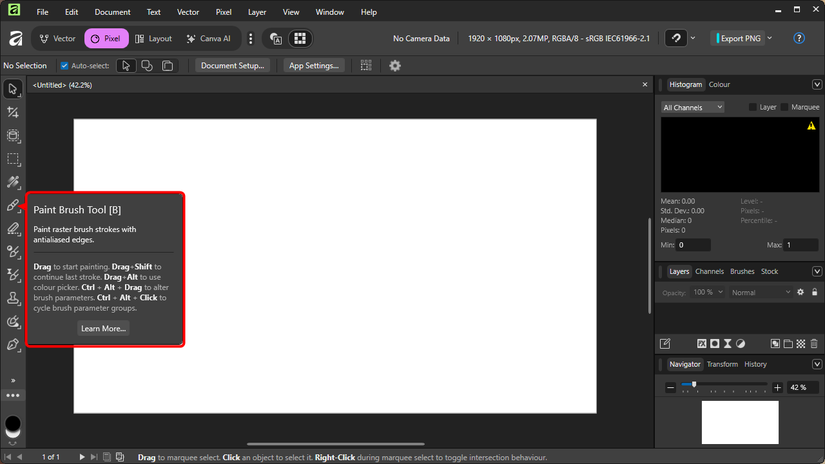Click the App Settings... button
Image resolution: width=825 pixels, height=464 pixels.
click(314, 66)
